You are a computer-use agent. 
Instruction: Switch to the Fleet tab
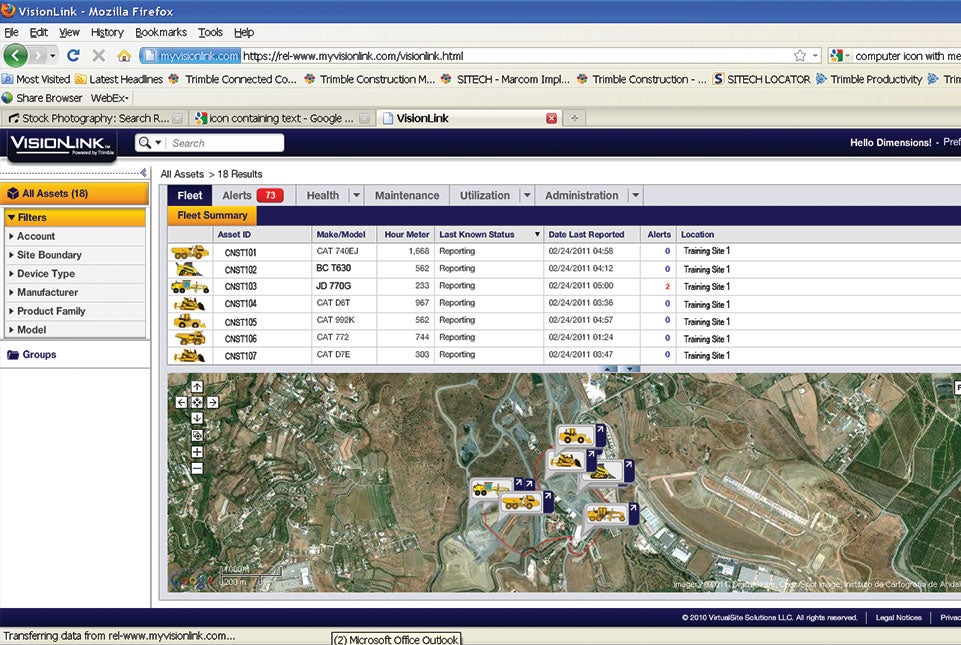coord(190,196)
